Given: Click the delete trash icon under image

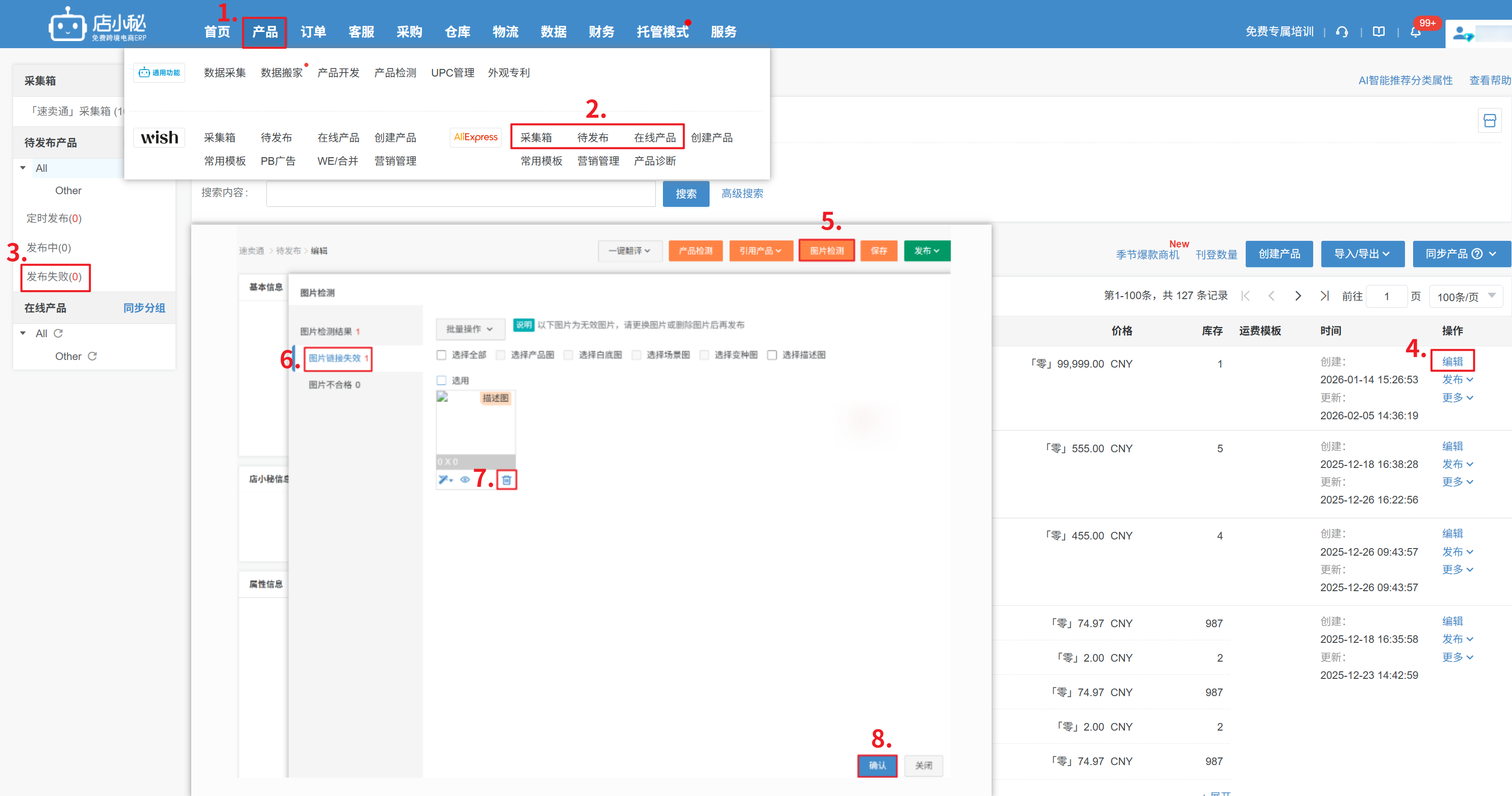Looking at the screenshot, I should [506, 480].
